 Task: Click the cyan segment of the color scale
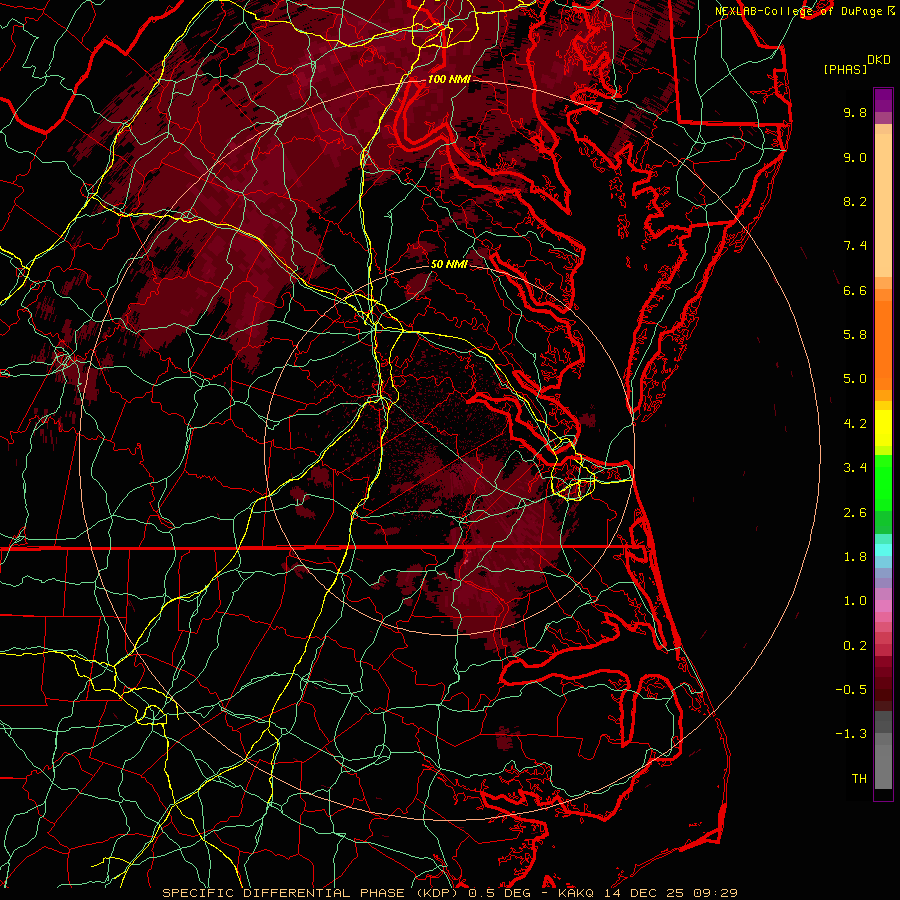pyautogui.click(x=883, y=550)
